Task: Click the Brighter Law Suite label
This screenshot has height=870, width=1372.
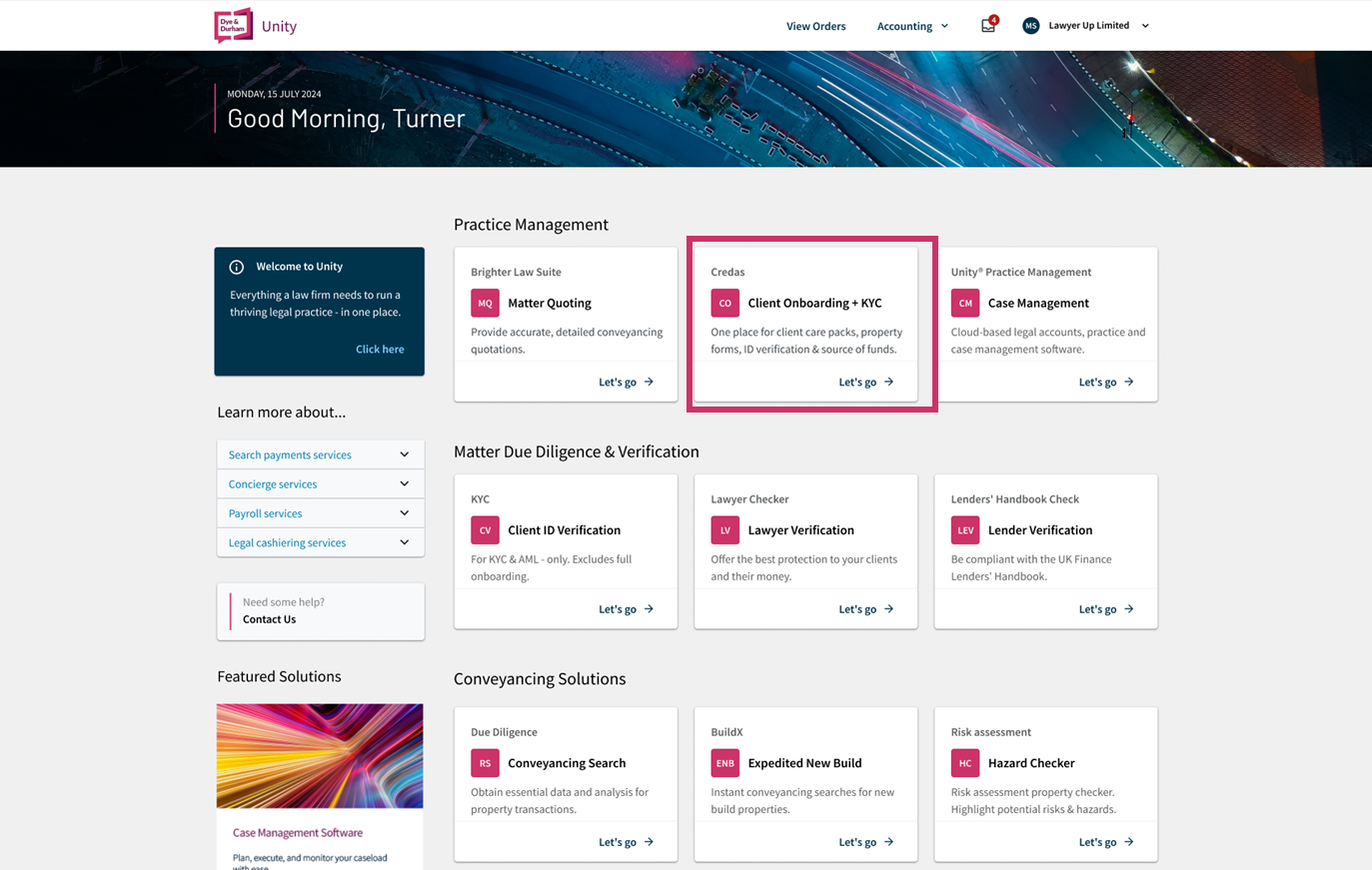Action: click(516, 272)
